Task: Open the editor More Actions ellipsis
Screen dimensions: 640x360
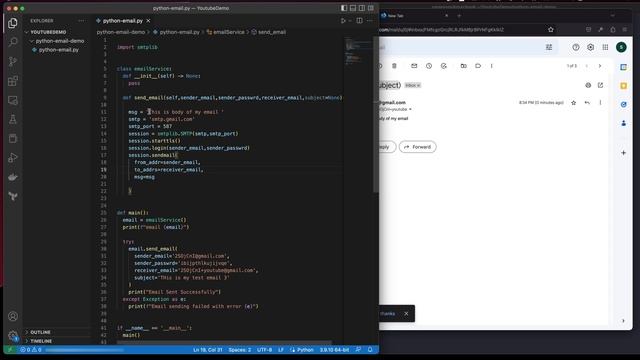Action: click(369, 21)
